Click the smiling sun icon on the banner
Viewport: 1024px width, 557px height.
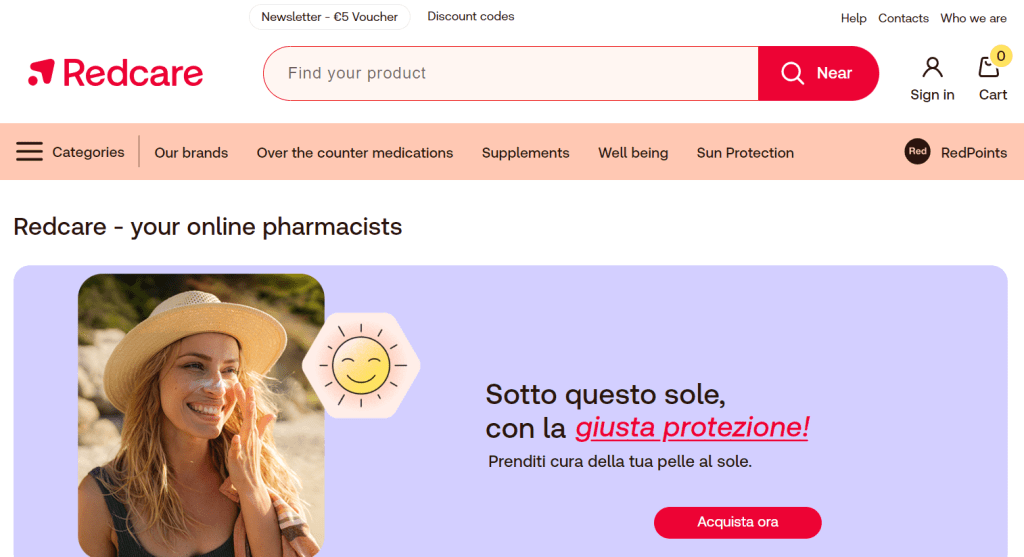click(361, 365)
